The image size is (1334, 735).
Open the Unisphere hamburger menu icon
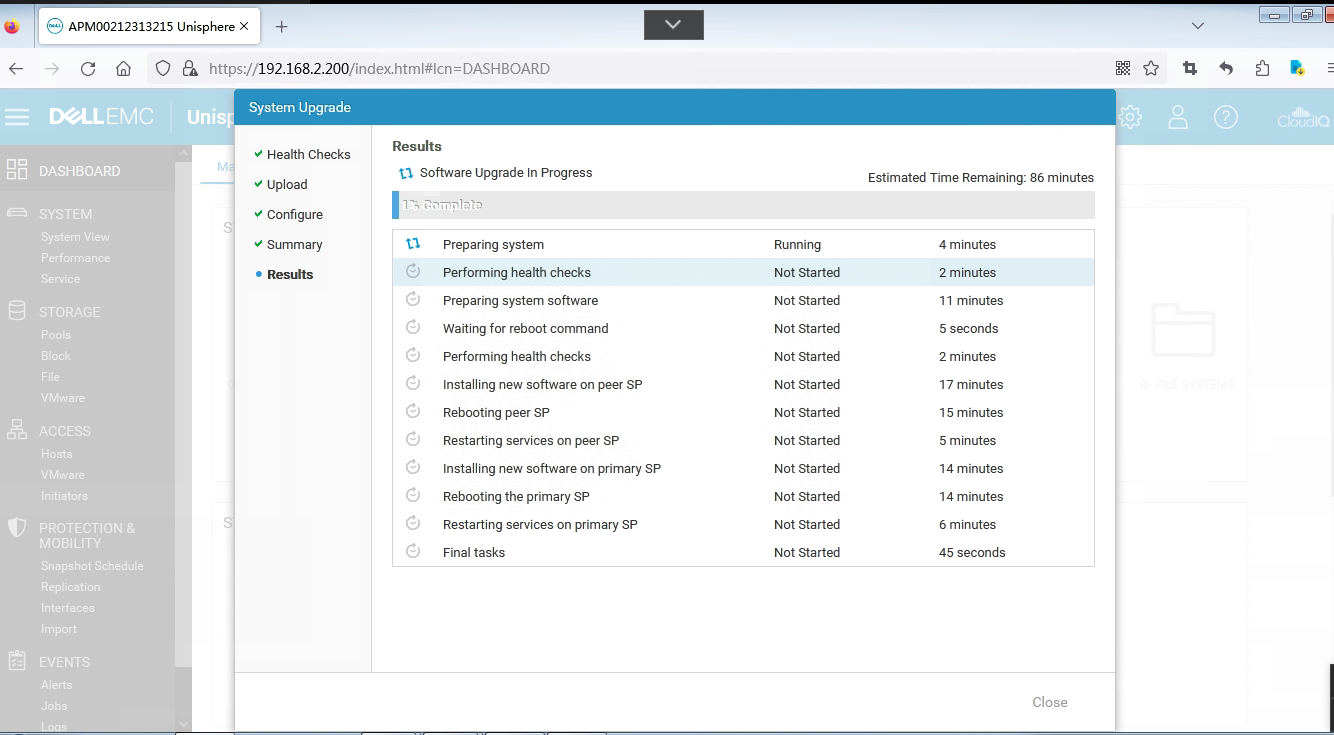[x=17, y=117]
